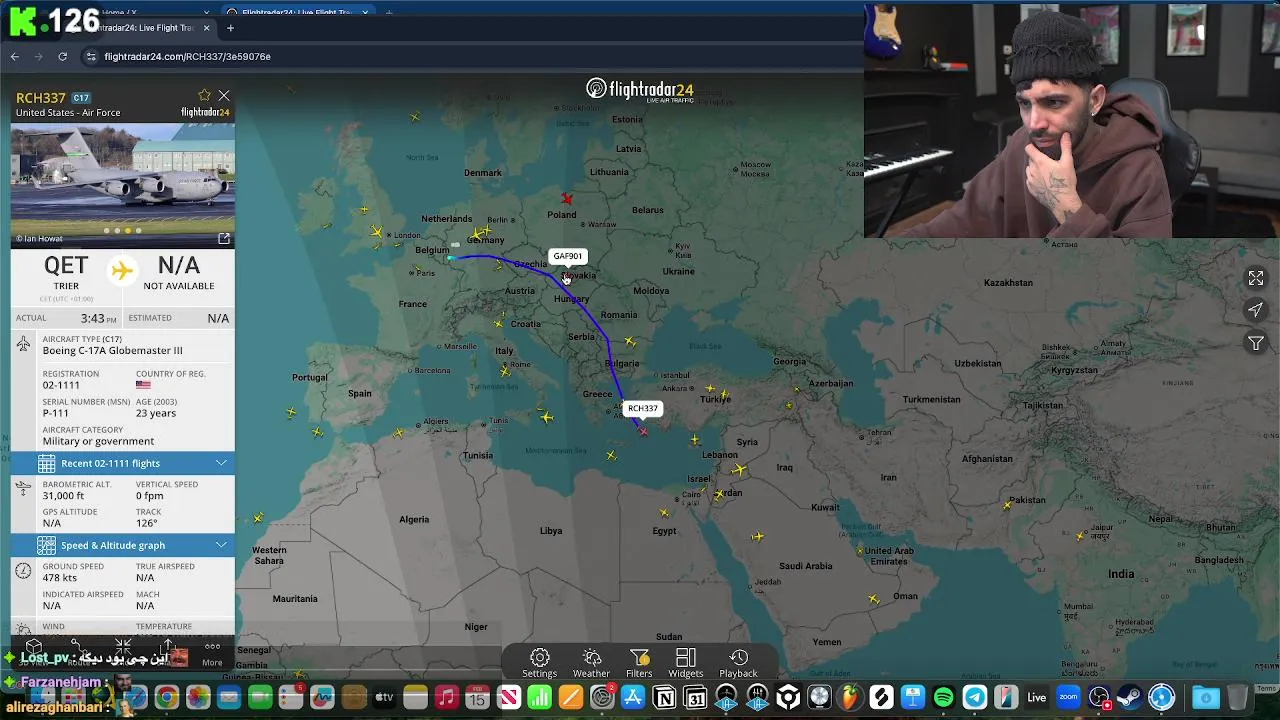Click Boeing C-17A Globemaster III text

(112, 351)
